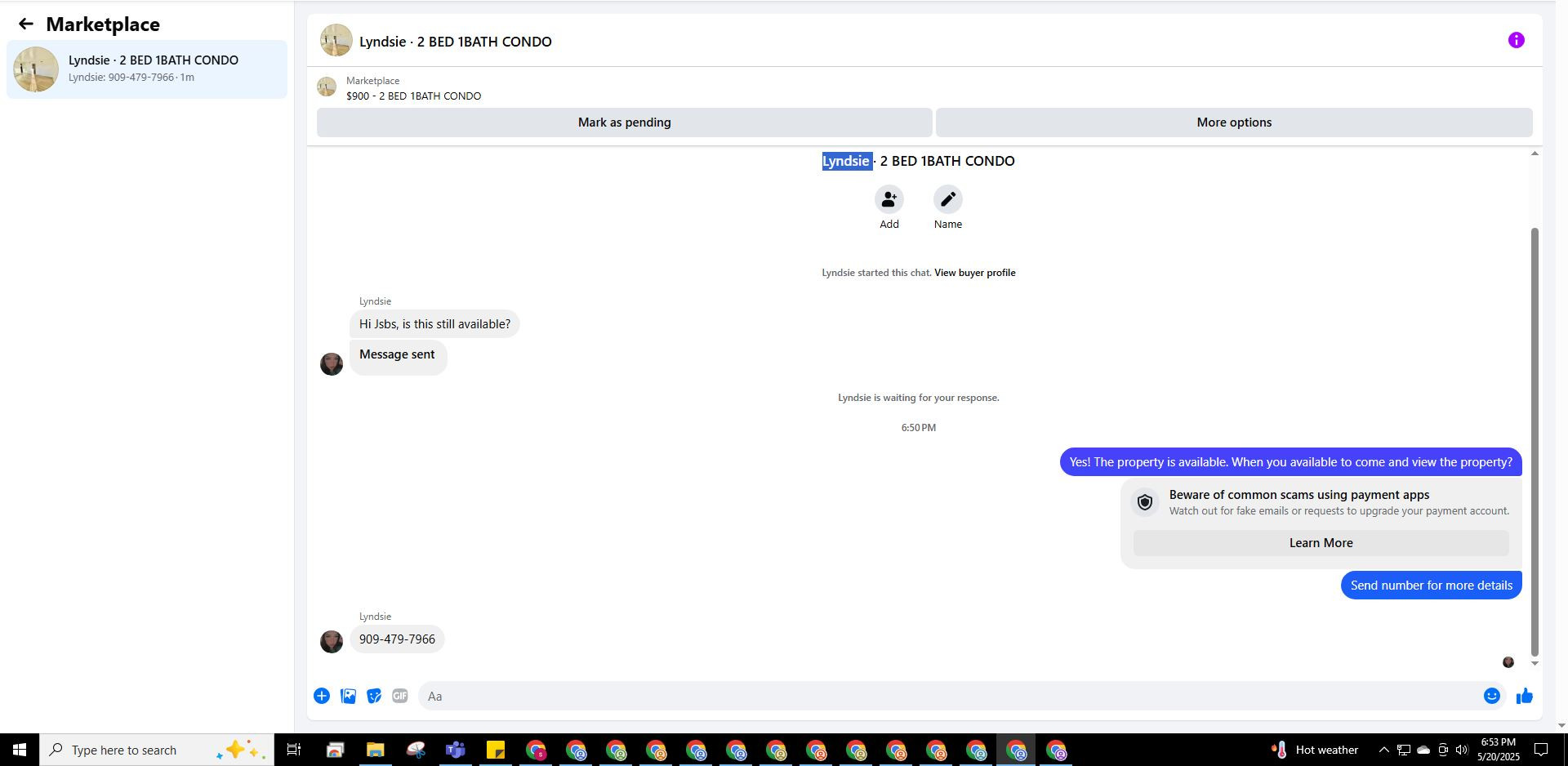Open View buyer profile link
The width and height of the screenshot is (1568, 766).
[x=974, y=273]
